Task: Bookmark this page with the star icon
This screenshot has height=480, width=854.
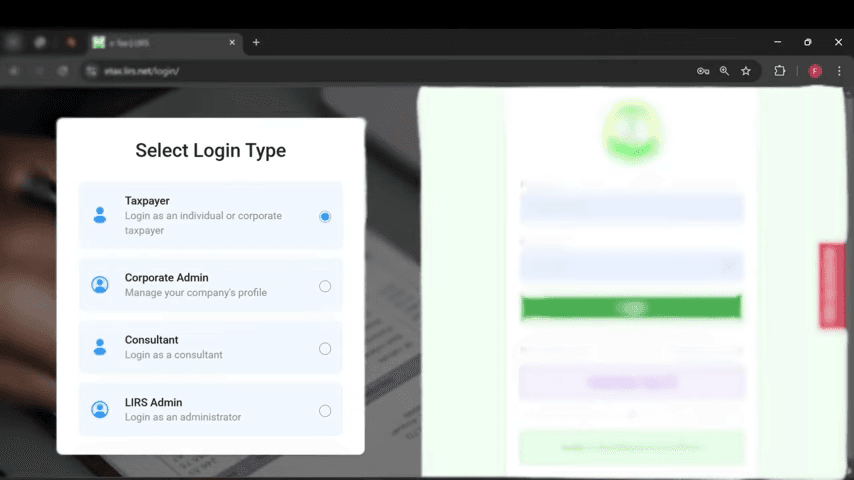Action: coord(746,71)
